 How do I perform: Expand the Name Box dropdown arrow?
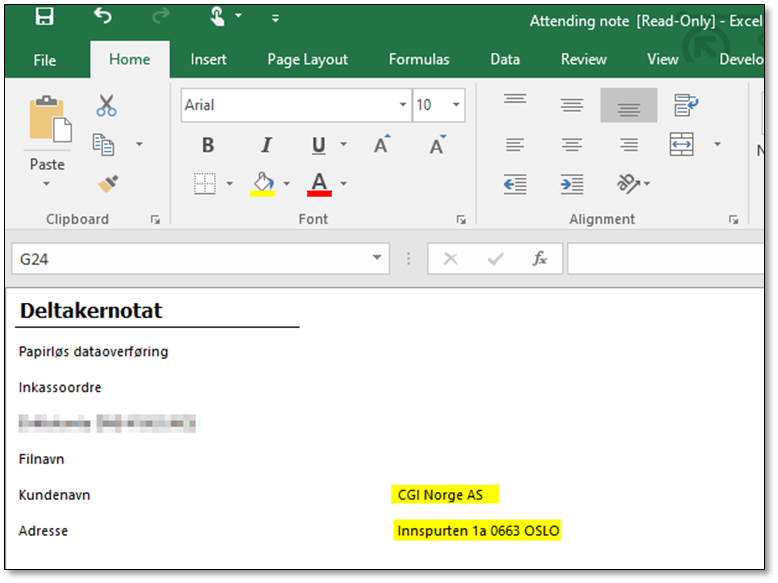click(x=377, y=259)
